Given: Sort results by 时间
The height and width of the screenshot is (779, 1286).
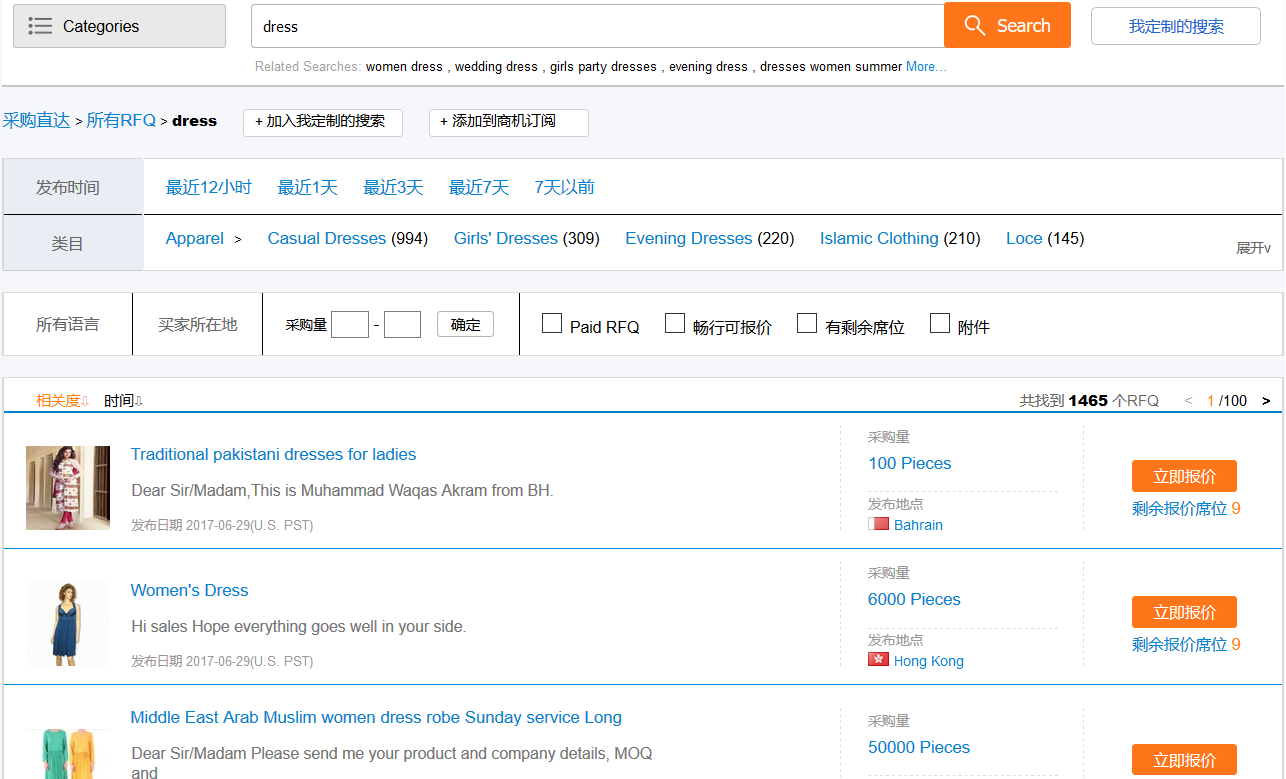Looking at the screenshot, I should 124,400.
